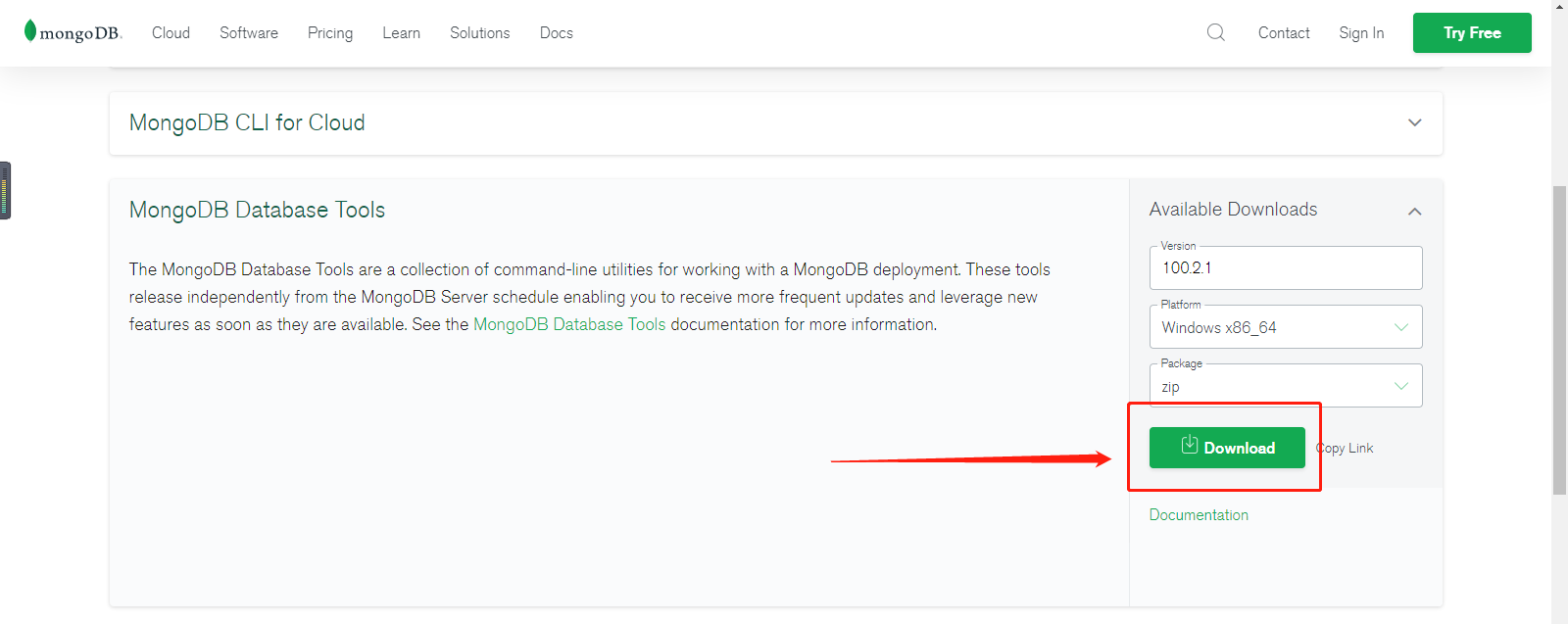The width and height of the screenshot is (1568, 624).
Task: Open MongoDB Database Tools documentation link
Action: click(569, 324)
